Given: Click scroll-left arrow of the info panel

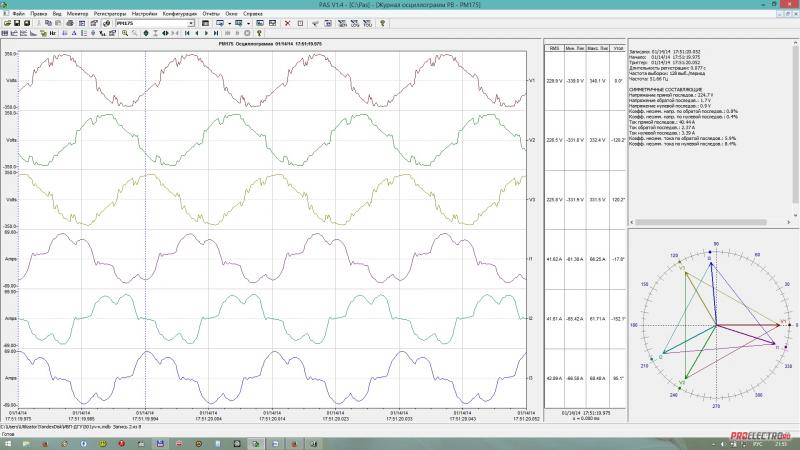Looking at the screenshot, I should point(632,222).
